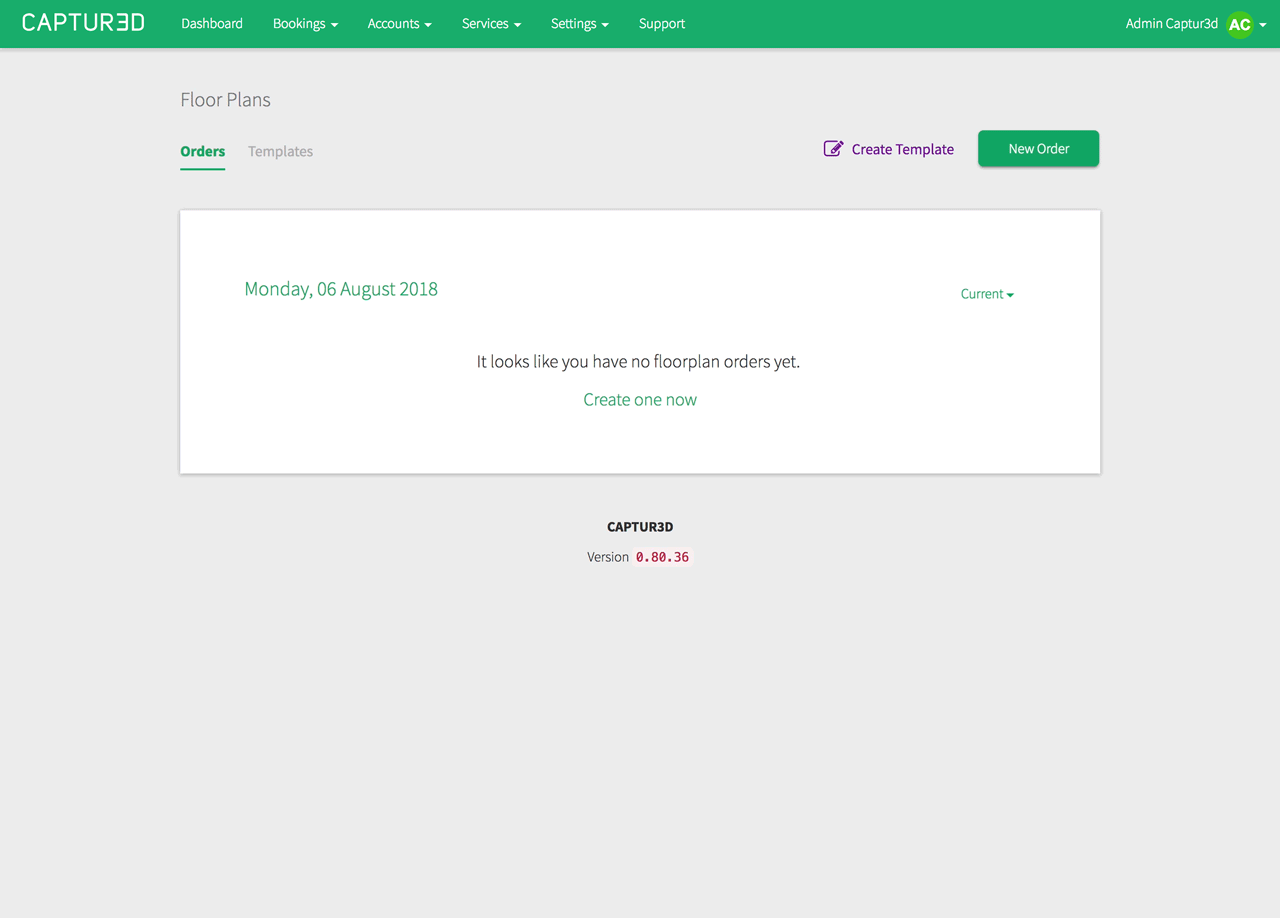Click the Monday, 06 August 2018 date
The image size is (1280, 918).
tap(341, 289)
